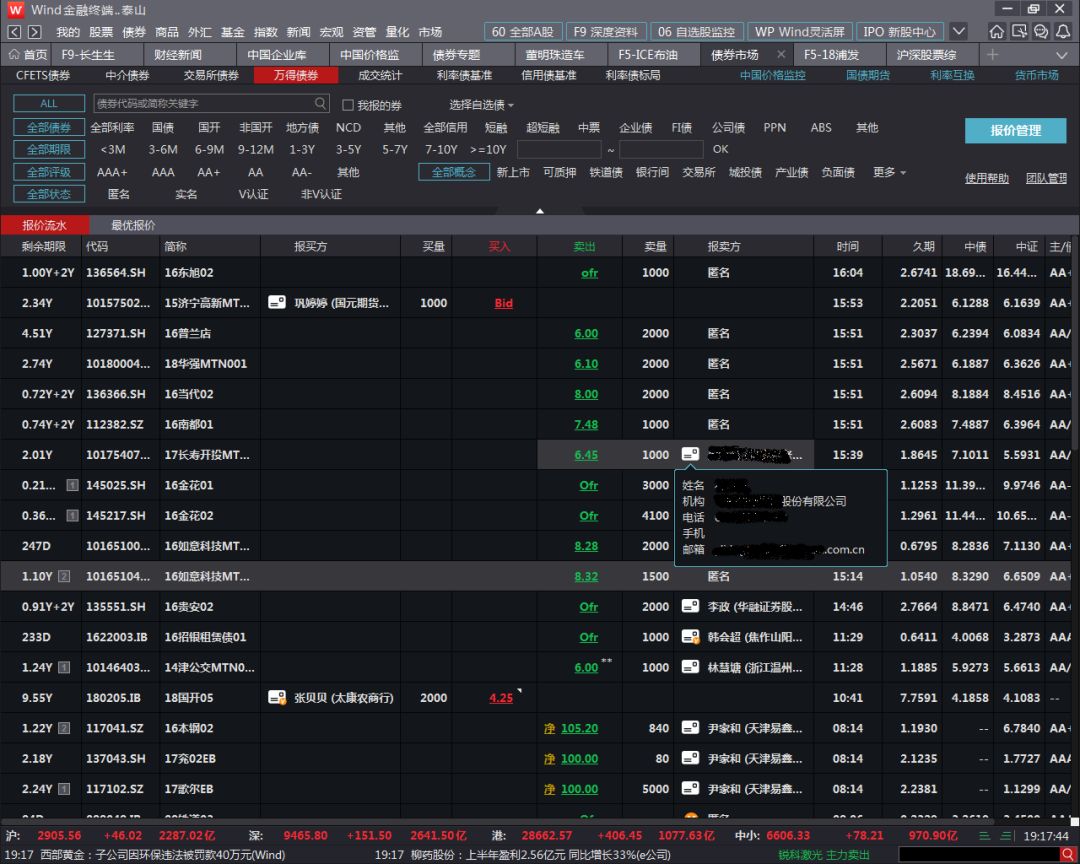Click the second green list icon near clock
Viewport: 1080px width, 864px height.
tap(1006, 836)
